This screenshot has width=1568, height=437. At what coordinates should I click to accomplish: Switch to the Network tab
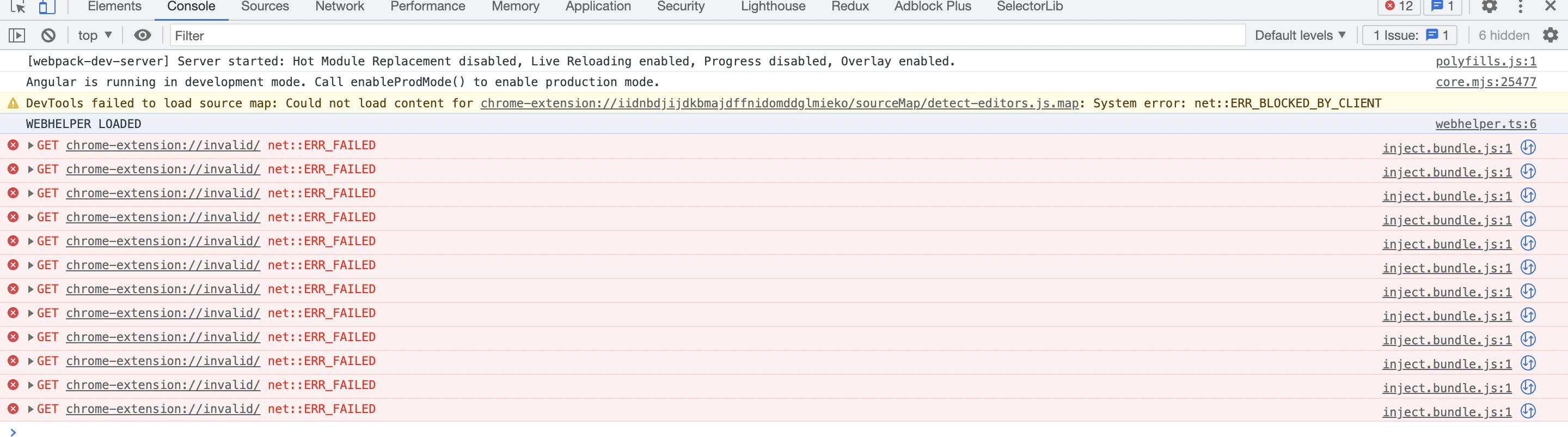pyautogui.click(x=340, y=7)
